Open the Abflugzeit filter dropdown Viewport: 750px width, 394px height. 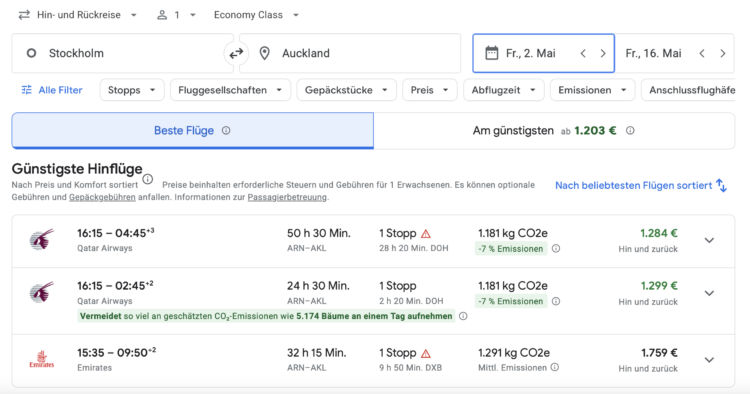click(x=503, y=90)
